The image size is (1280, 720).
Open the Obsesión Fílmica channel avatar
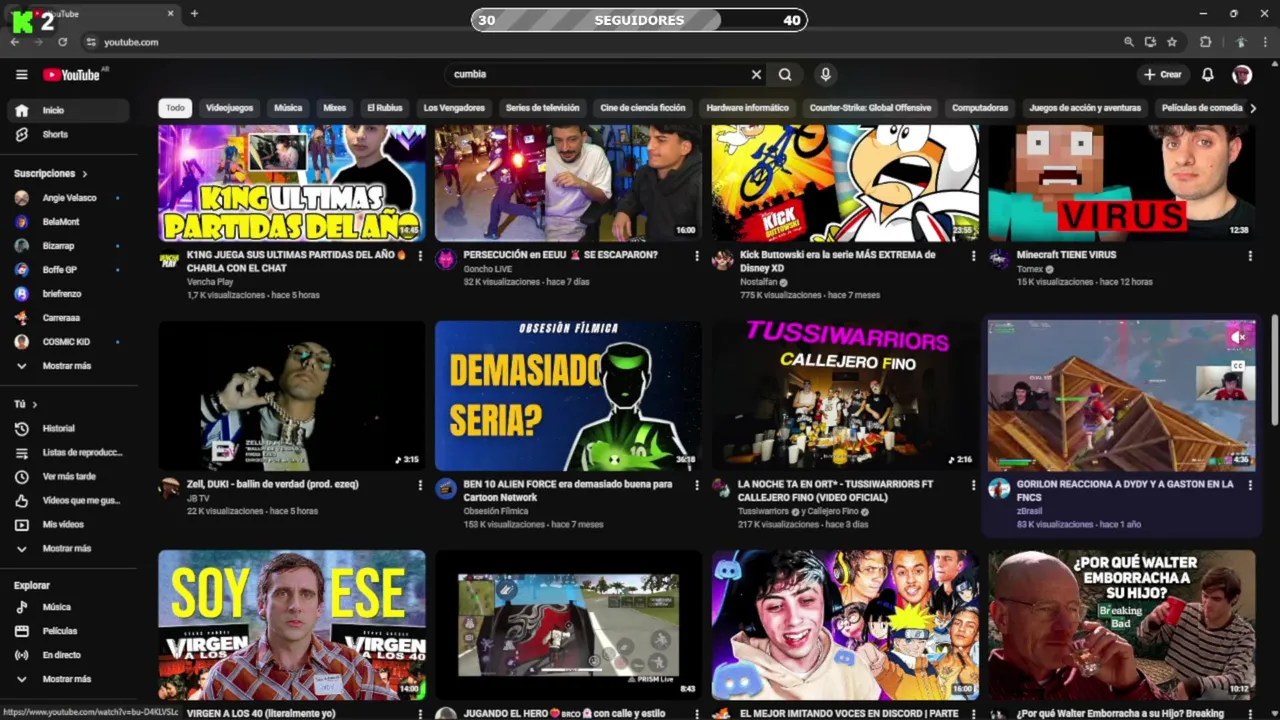pos(446,489)
